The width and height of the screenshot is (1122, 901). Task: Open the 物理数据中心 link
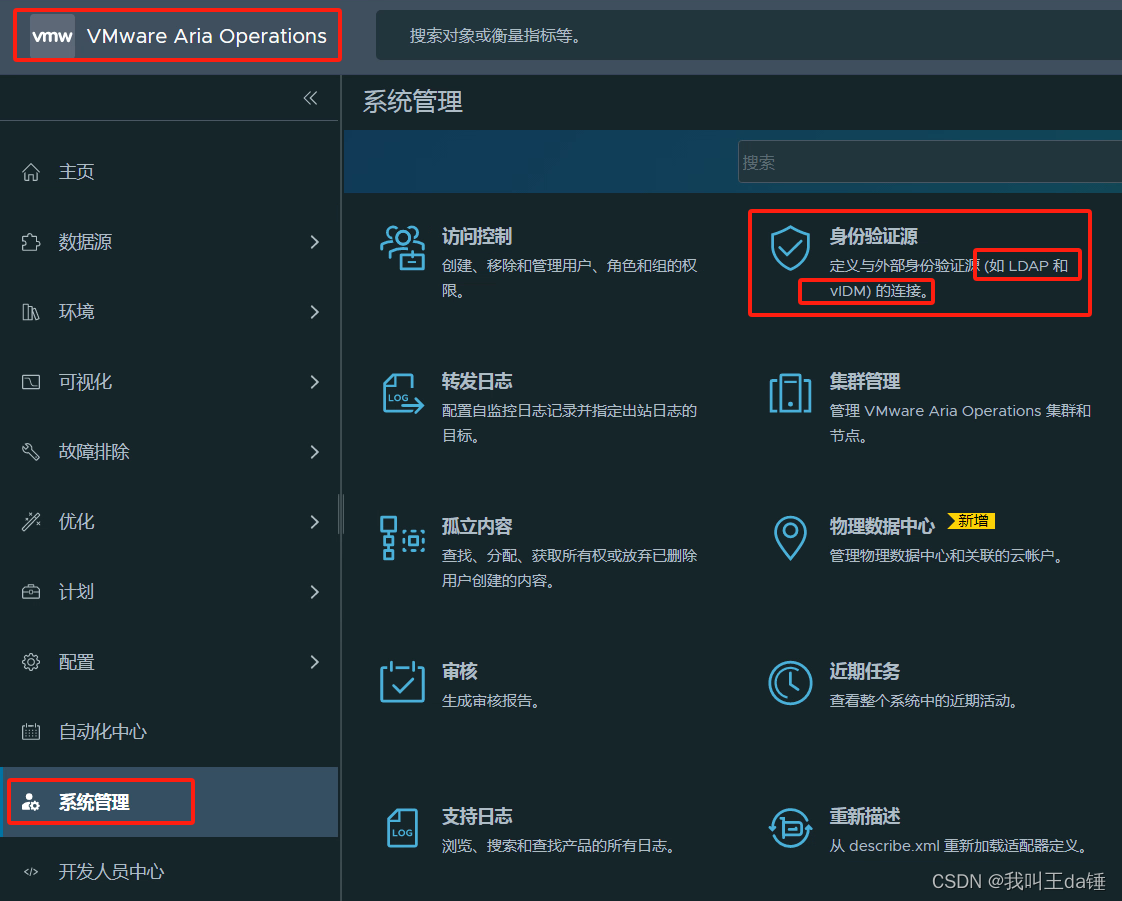pyautogui.click(x=882, y=526)
